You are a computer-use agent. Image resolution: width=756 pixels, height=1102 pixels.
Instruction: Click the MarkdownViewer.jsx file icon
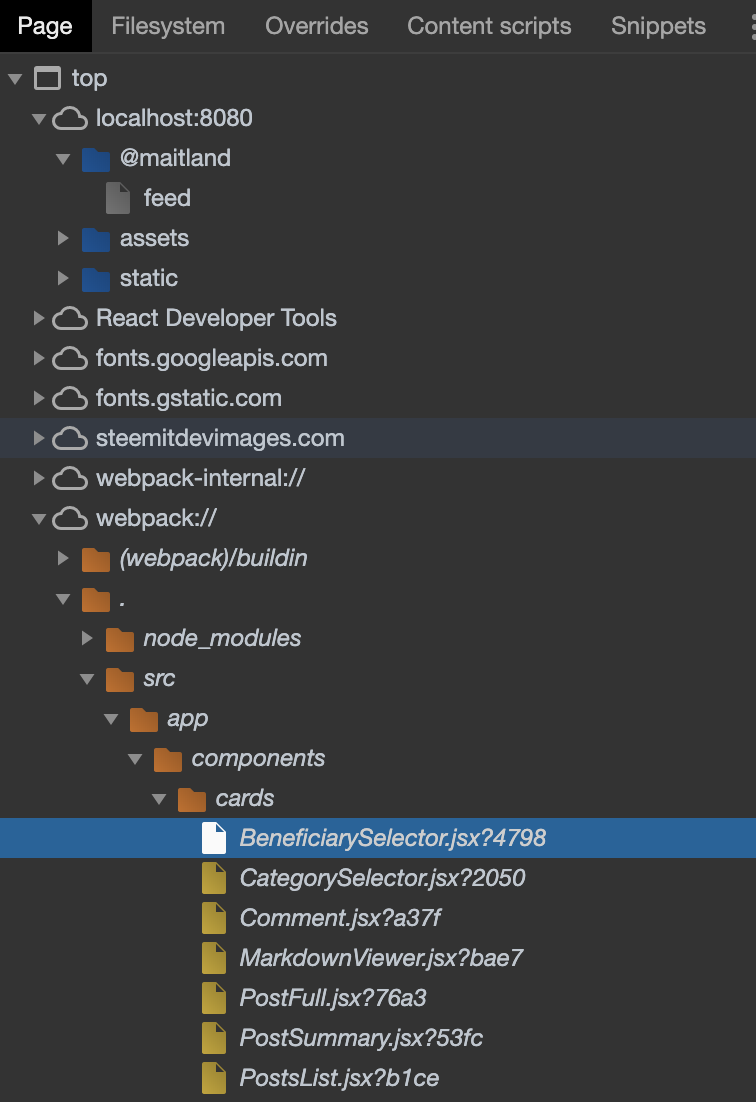(x=214, y=959)
